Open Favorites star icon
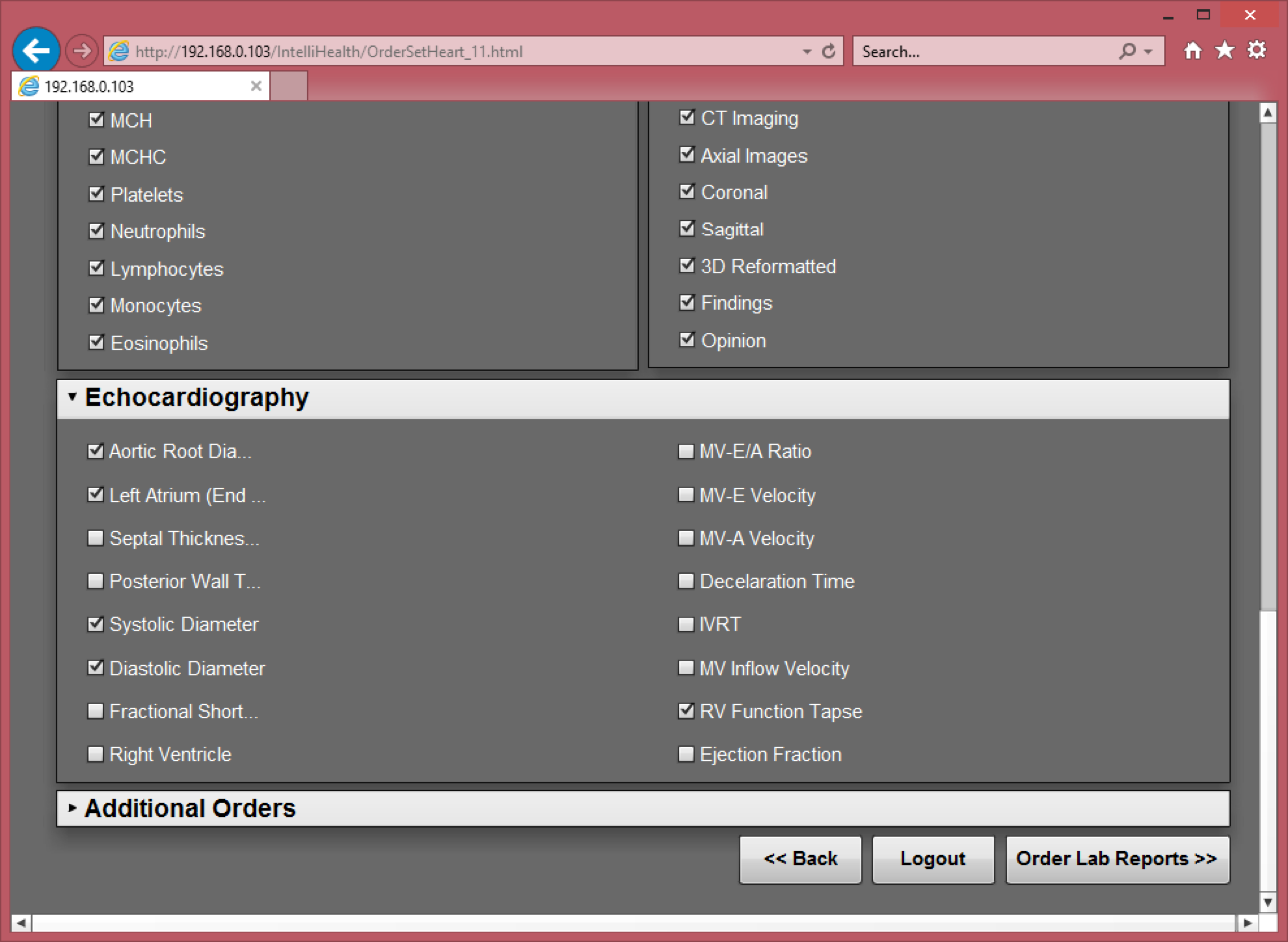Viewport: 1288px width, 942px height. pyautogui.click(x=1224, y=51)
